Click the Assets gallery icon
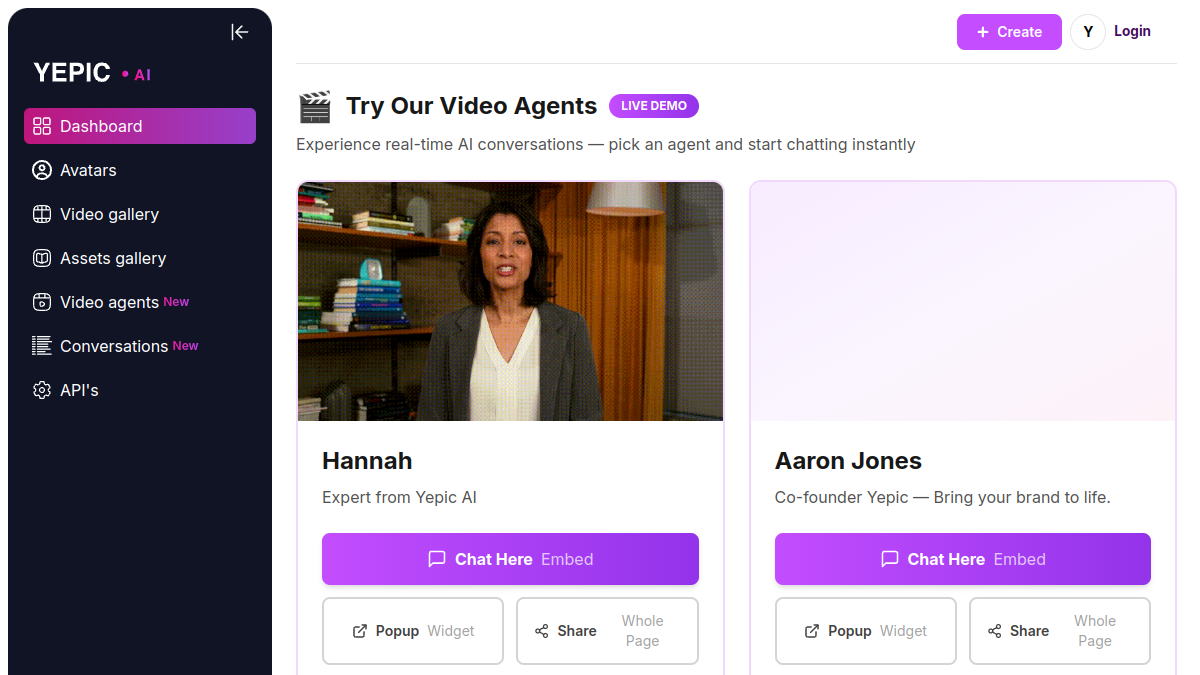This screenshot has width=1200, height=675. pyautogui.click(x=42, y=258)
